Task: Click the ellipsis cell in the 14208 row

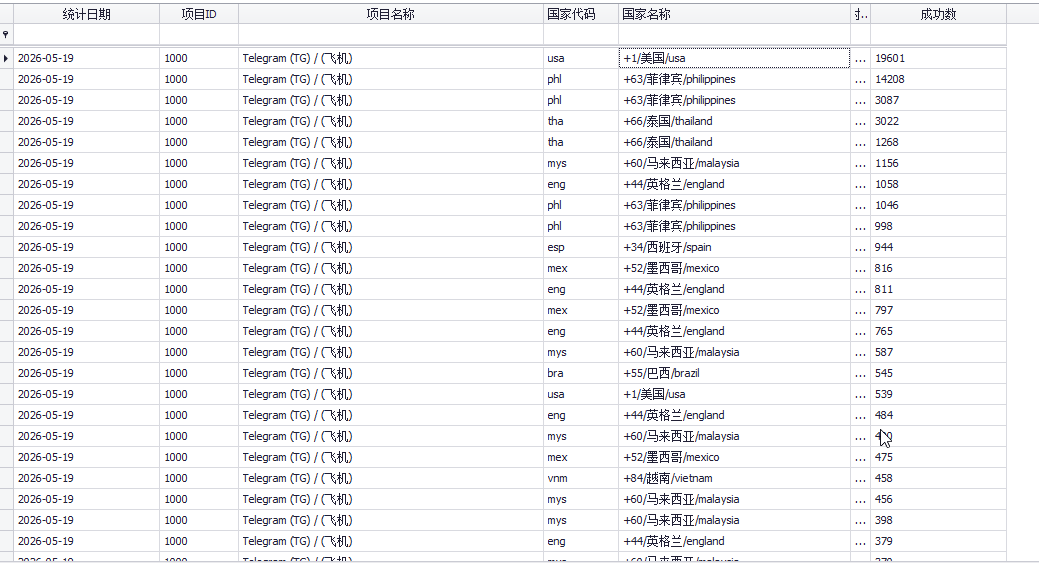Action: (860, 79)
